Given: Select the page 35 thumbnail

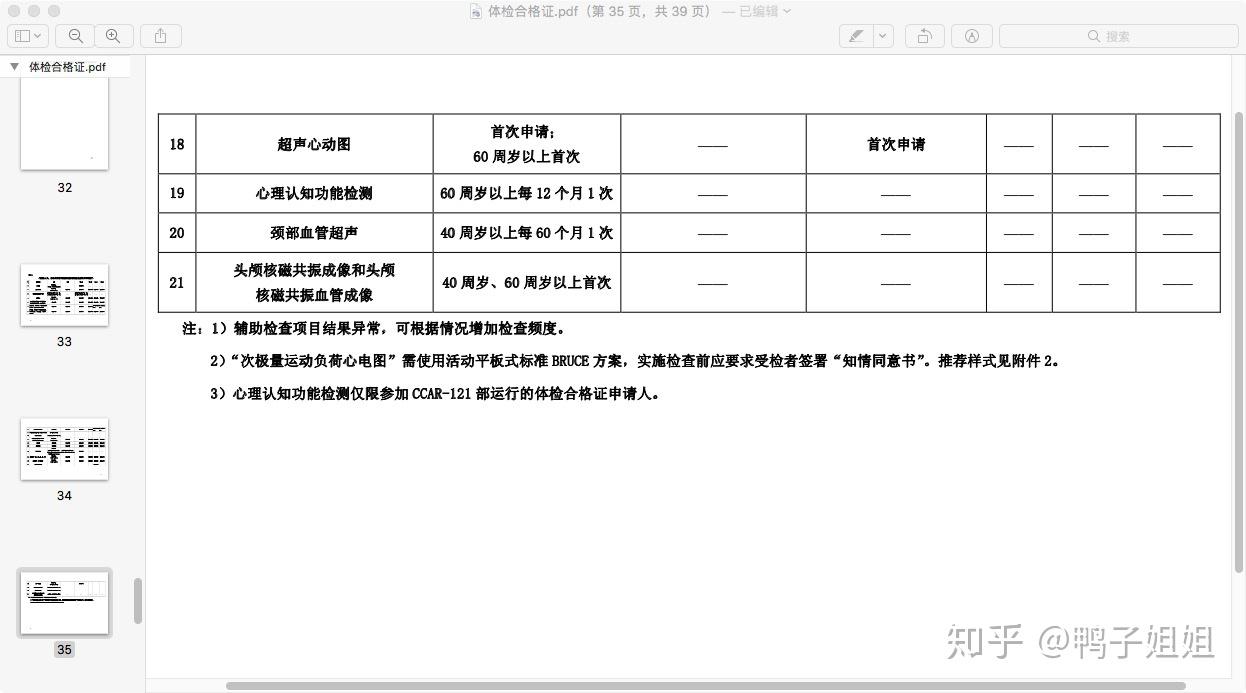Looking at the screenshot, I should click(x=64, y=603).
